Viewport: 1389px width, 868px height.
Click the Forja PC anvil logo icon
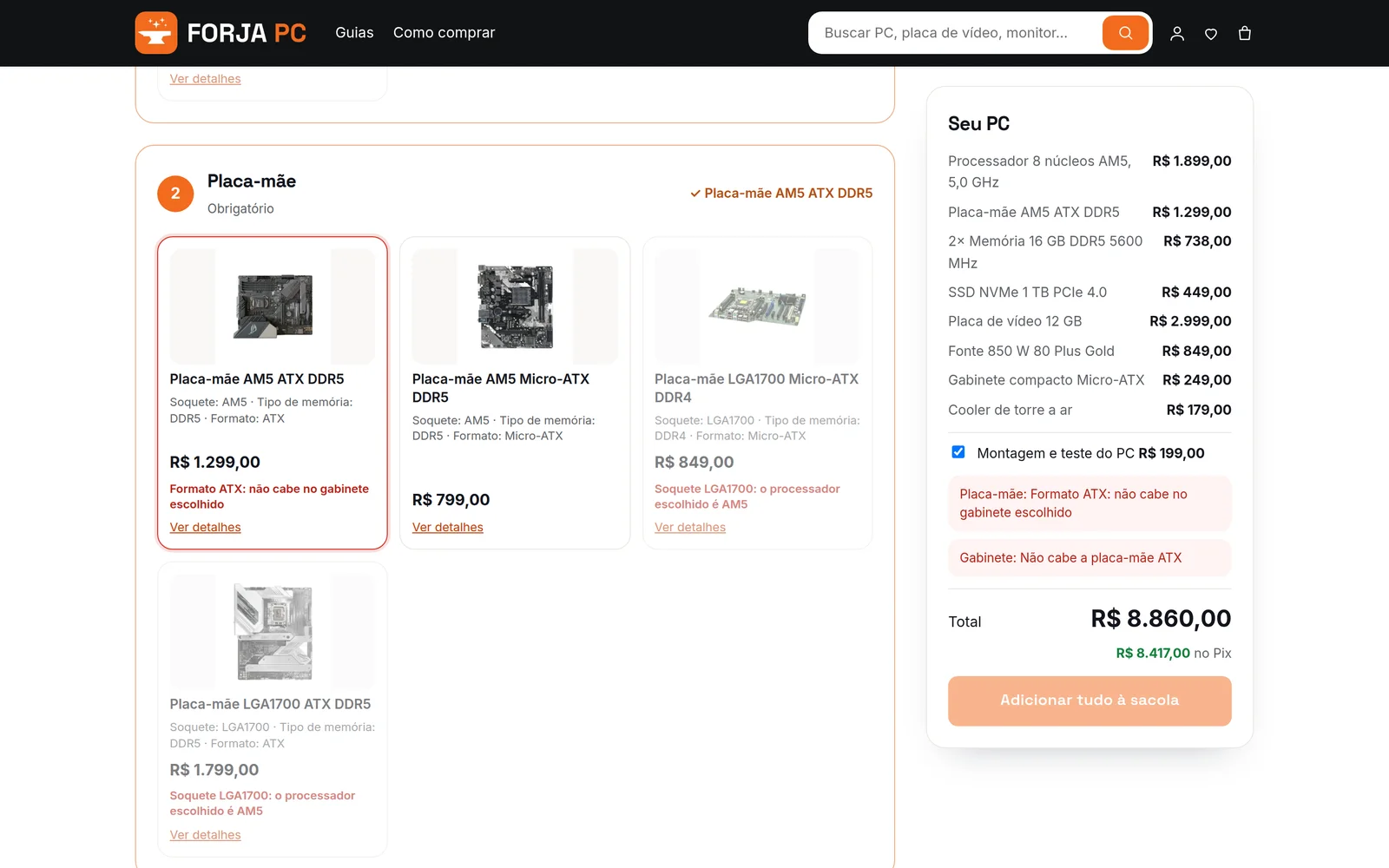pyautogui.click(x=156, y=33)
